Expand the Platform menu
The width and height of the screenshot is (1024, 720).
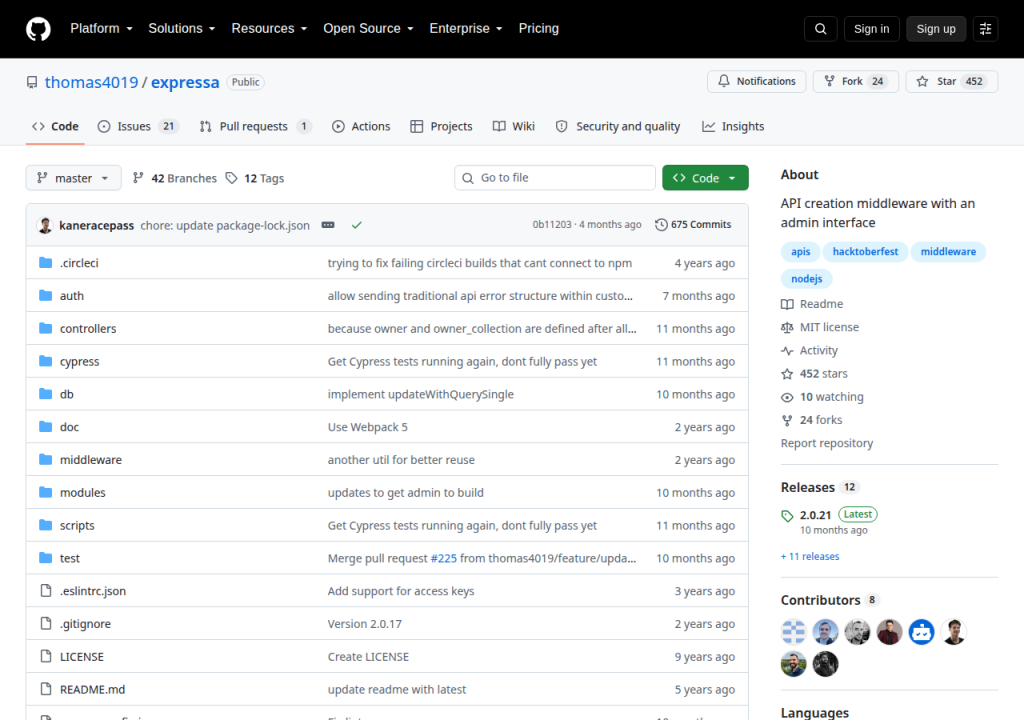click(101, 29)
